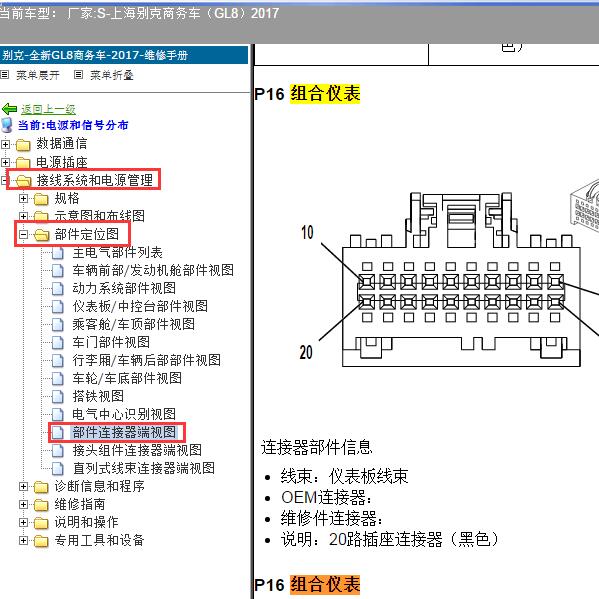Image resolution: width=599 pixels, height=599 pixels.
Task: Click the 当前:电源和信号分布 heading
Action: tap(73, 125)
